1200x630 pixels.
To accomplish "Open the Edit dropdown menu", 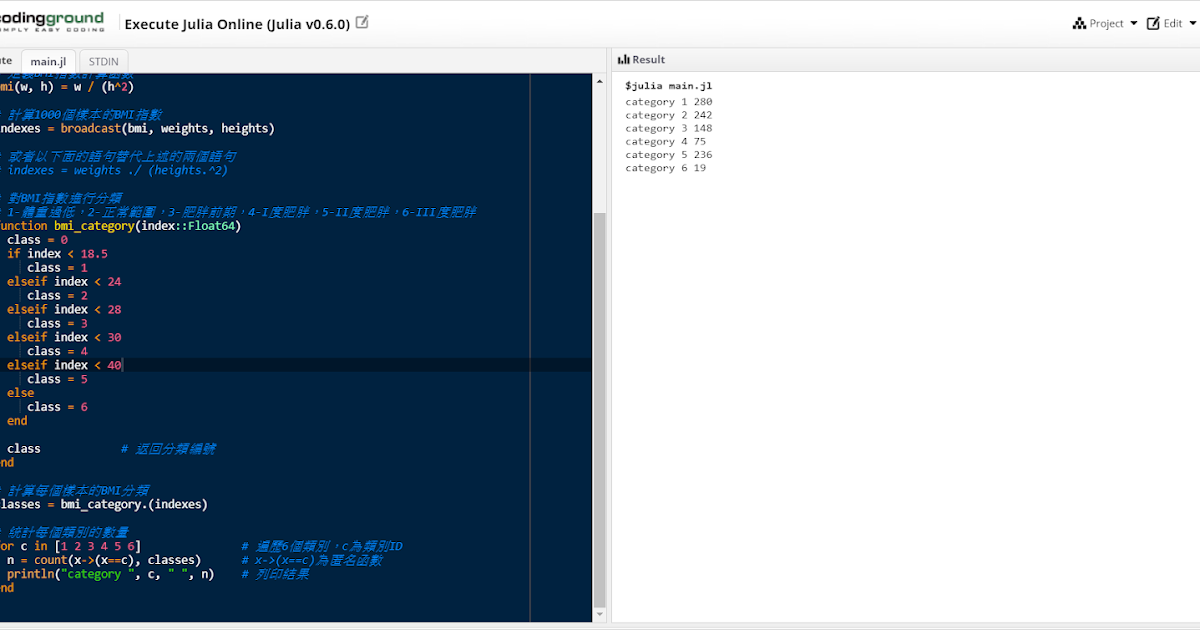I will click(1171, 23).
